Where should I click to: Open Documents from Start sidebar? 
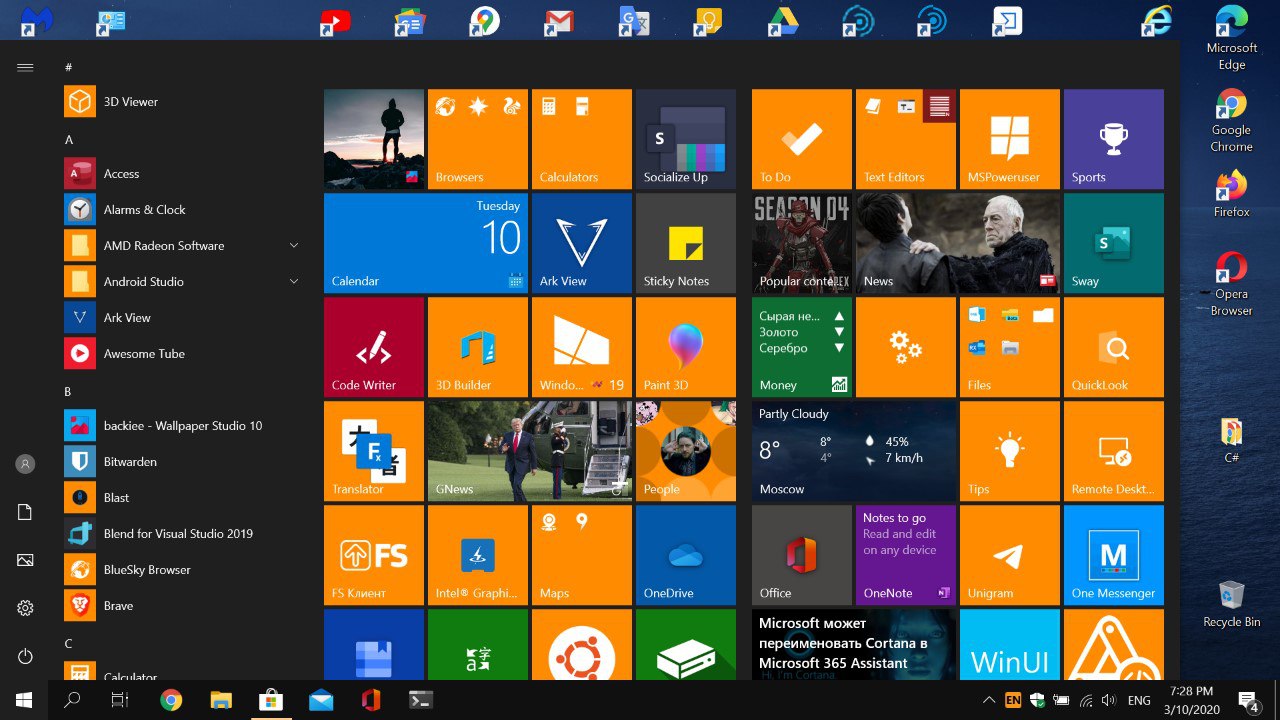[25, 512]
